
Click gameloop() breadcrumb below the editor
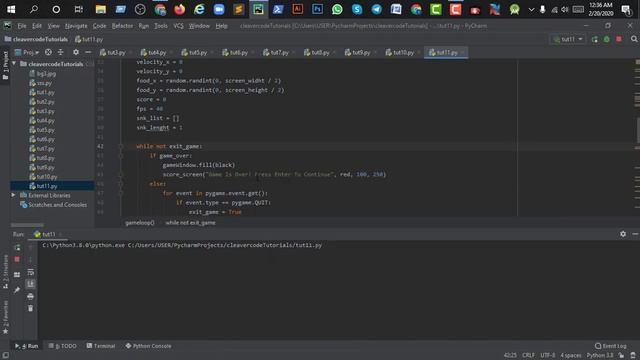(x=140, y=223)
